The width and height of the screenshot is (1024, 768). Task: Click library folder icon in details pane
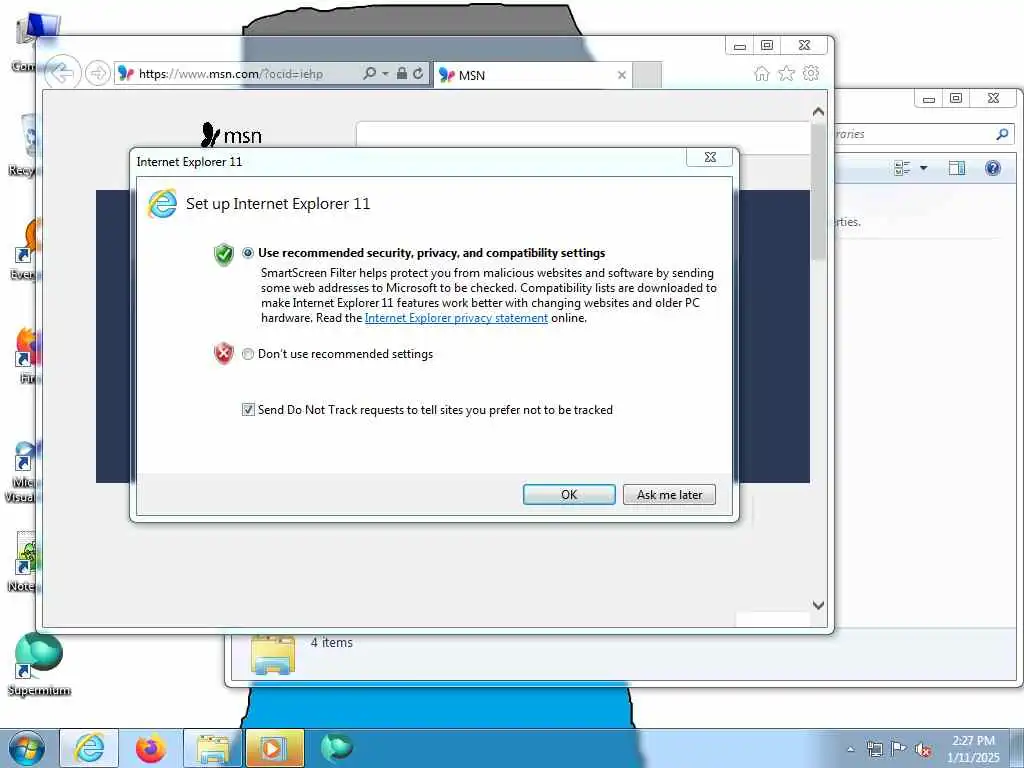(x=273, y=654)
